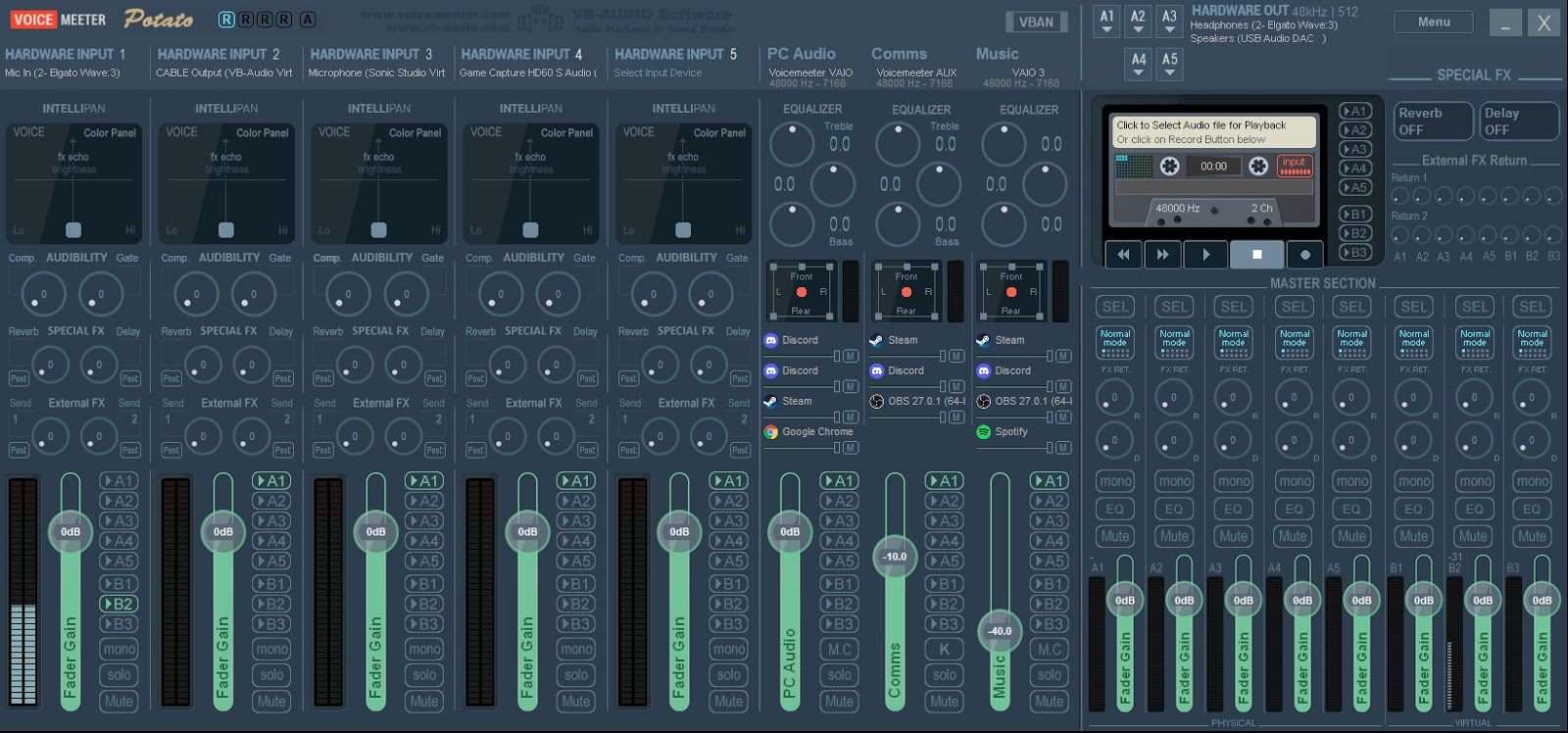Click the Music fader knob at -40.0
Viewport: 1568px width, 733px height.
(x=1000, y=631)
